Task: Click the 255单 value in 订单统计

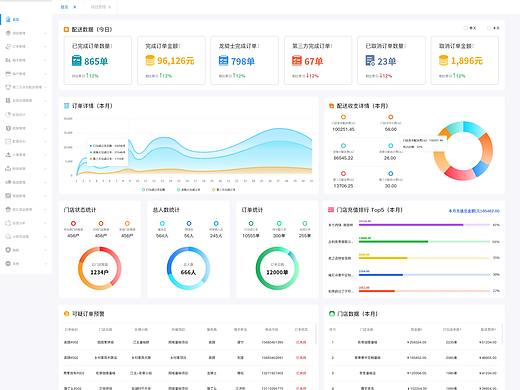Action: click(x=305, y=236)
